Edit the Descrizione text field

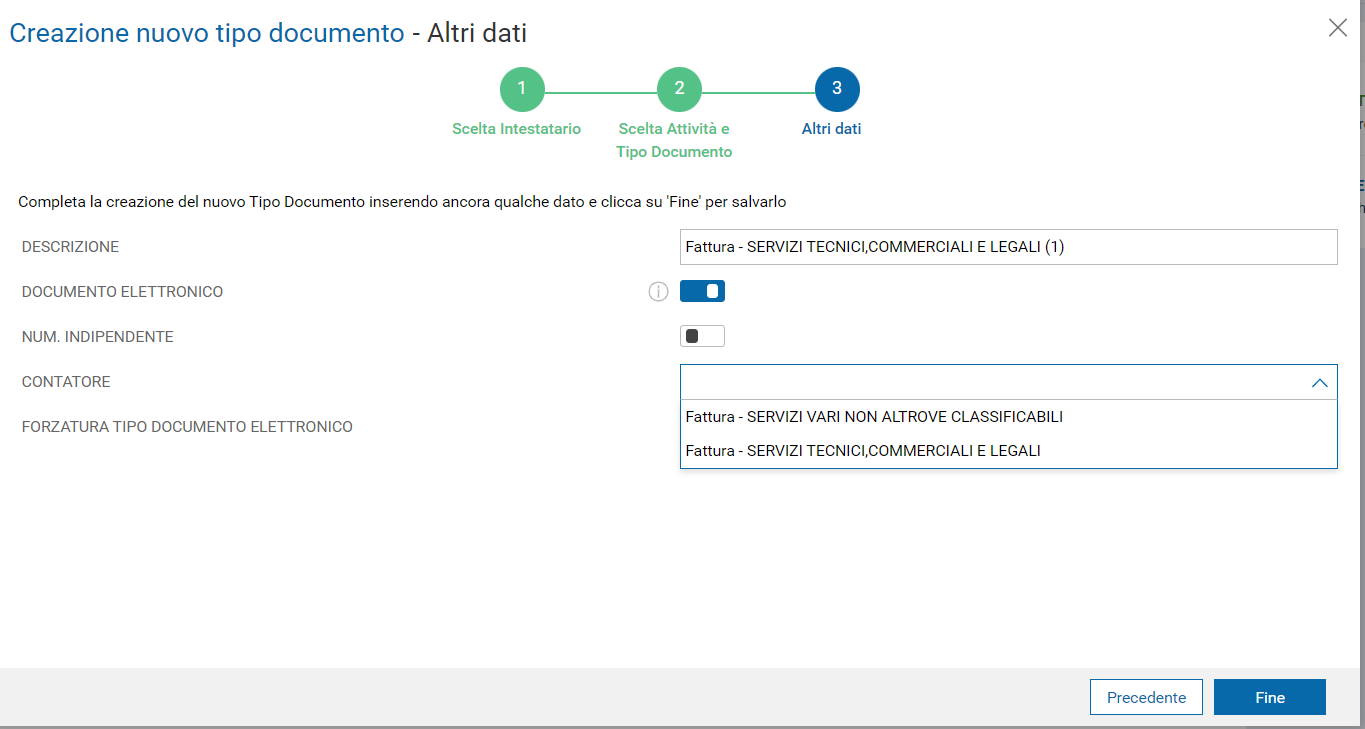pos(1008,247)
